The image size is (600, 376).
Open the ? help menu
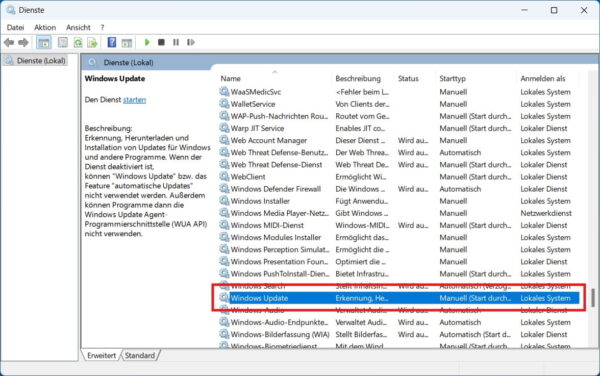(x=102, y=28)
